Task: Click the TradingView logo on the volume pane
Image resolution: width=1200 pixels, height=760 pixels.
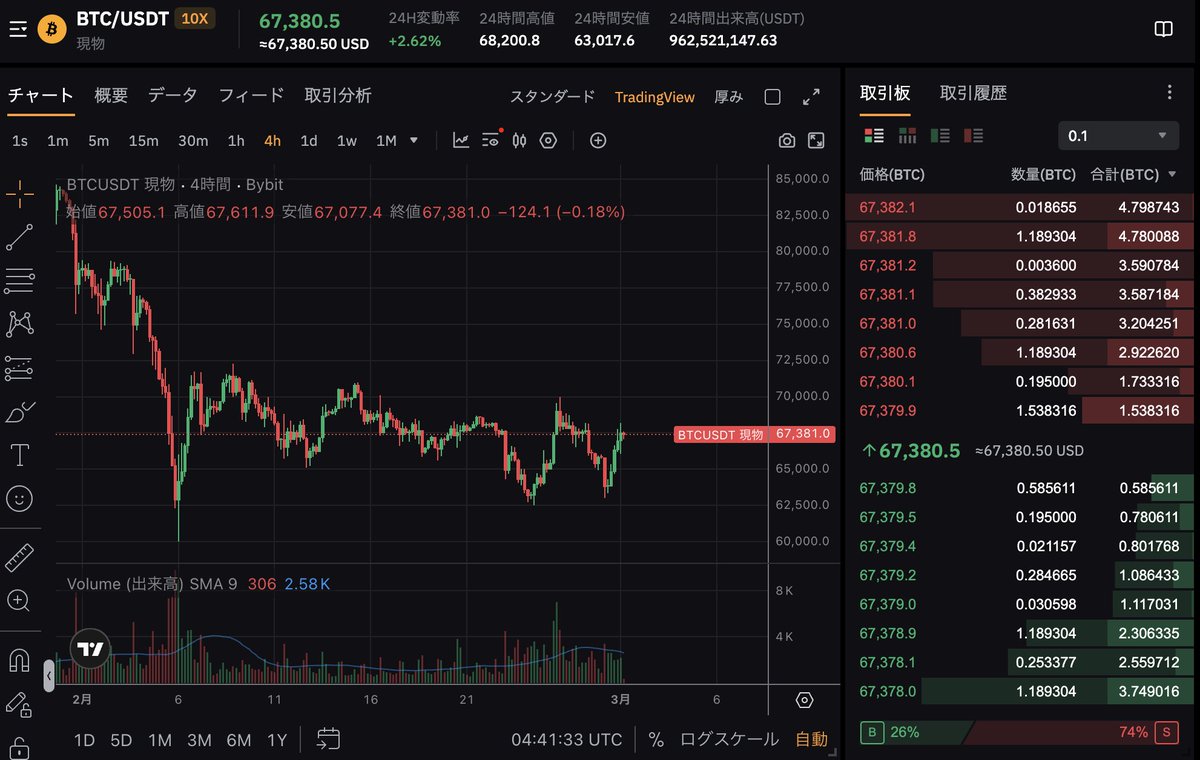Action: click(91, 648)
